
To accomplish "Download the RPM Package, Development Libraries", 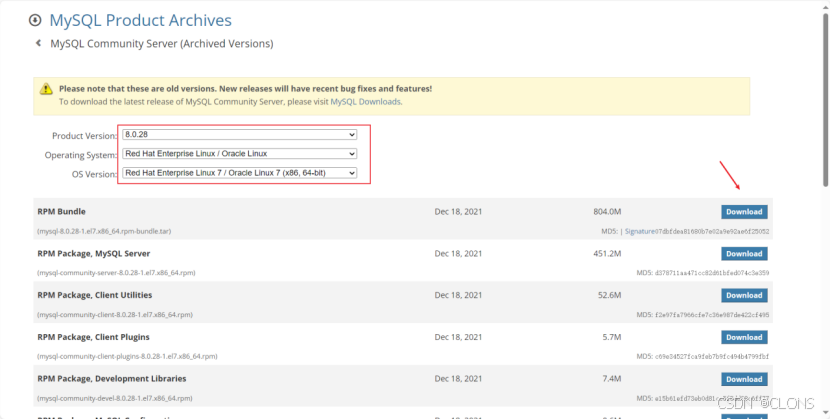I will pos(744,379).
